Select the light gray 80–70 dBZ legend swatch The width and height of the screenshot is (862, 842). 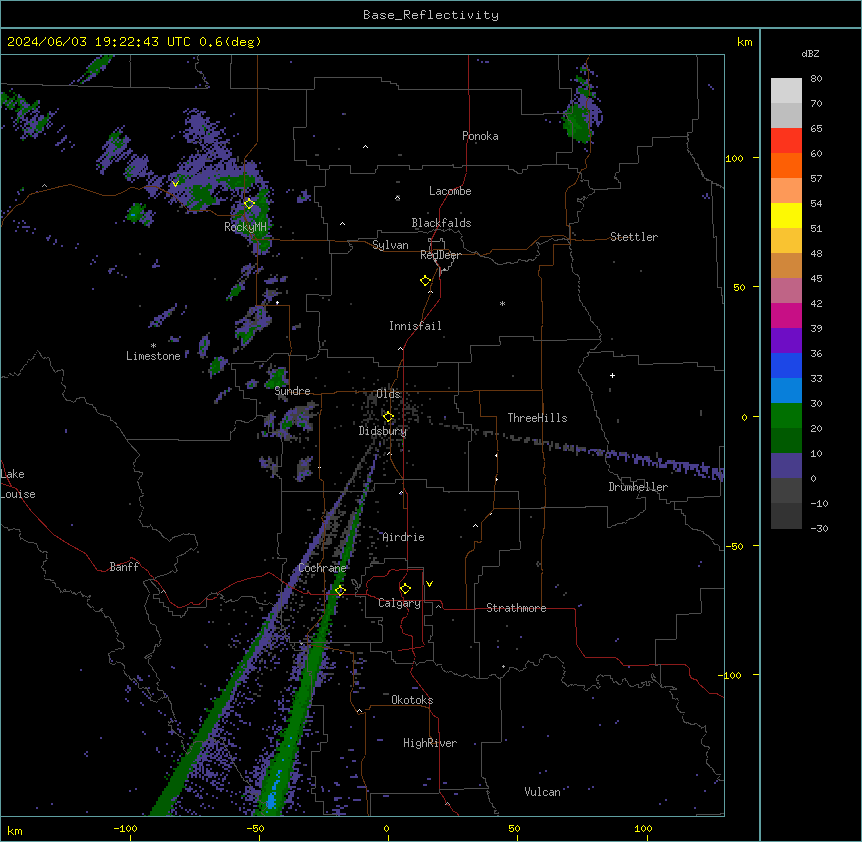[x=786, y=91]
